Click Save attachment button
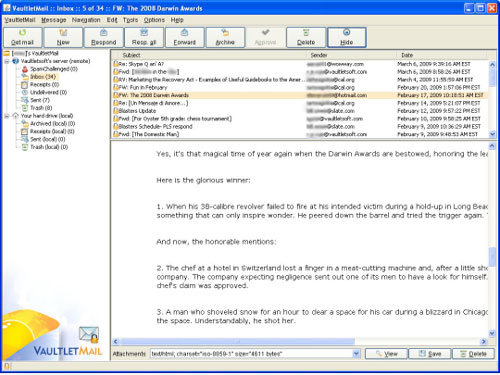The width and height of the screenshot is (500, 375). 430,354
